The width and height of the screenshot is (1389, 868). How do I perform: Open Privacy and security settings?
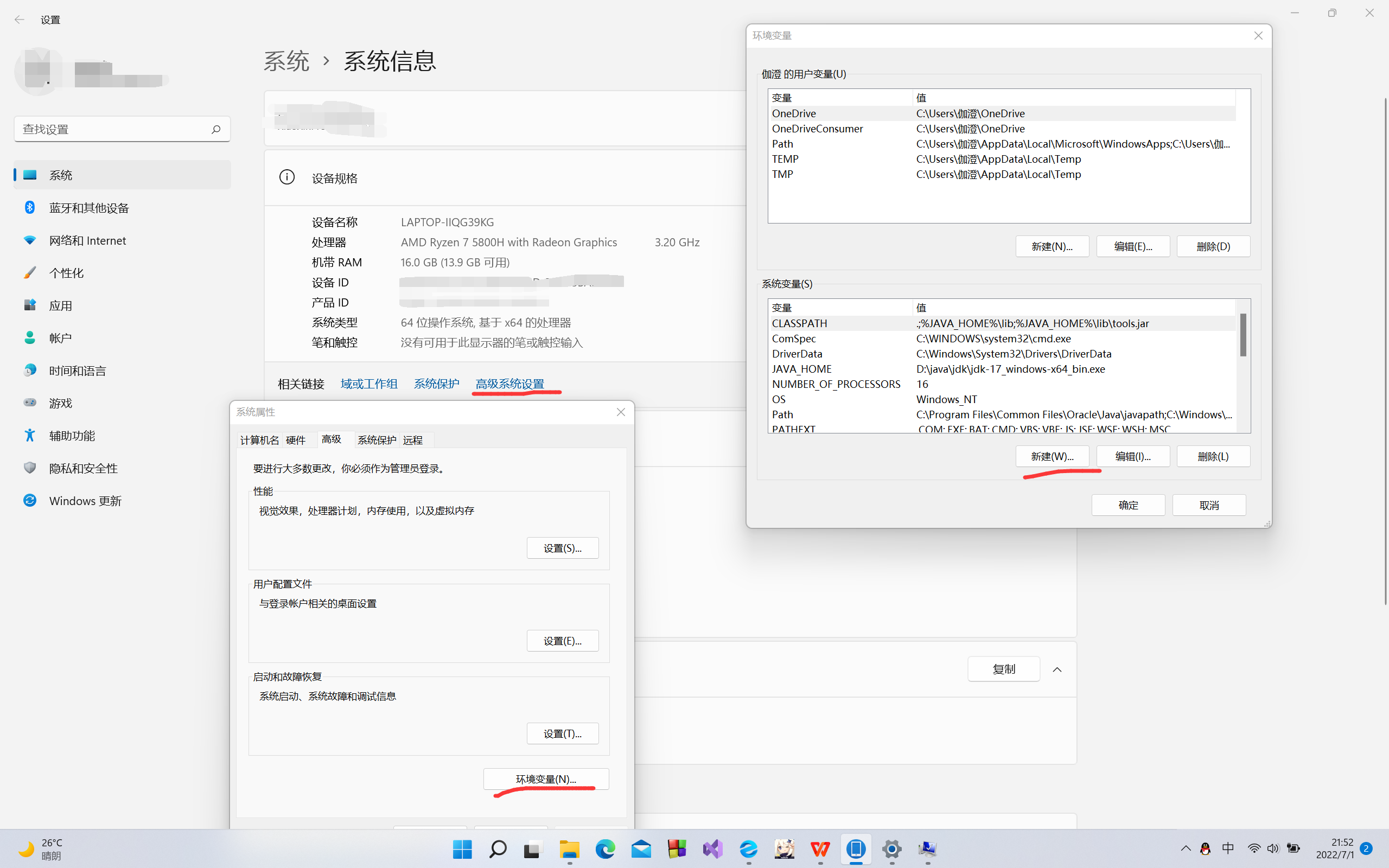[x=83, y=468]
